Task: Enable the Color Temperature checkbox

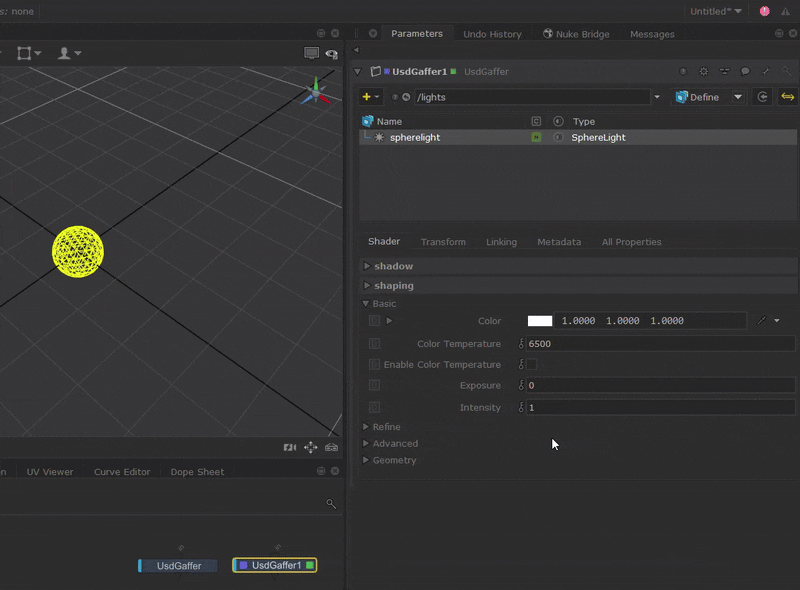Action: (532, 365)
